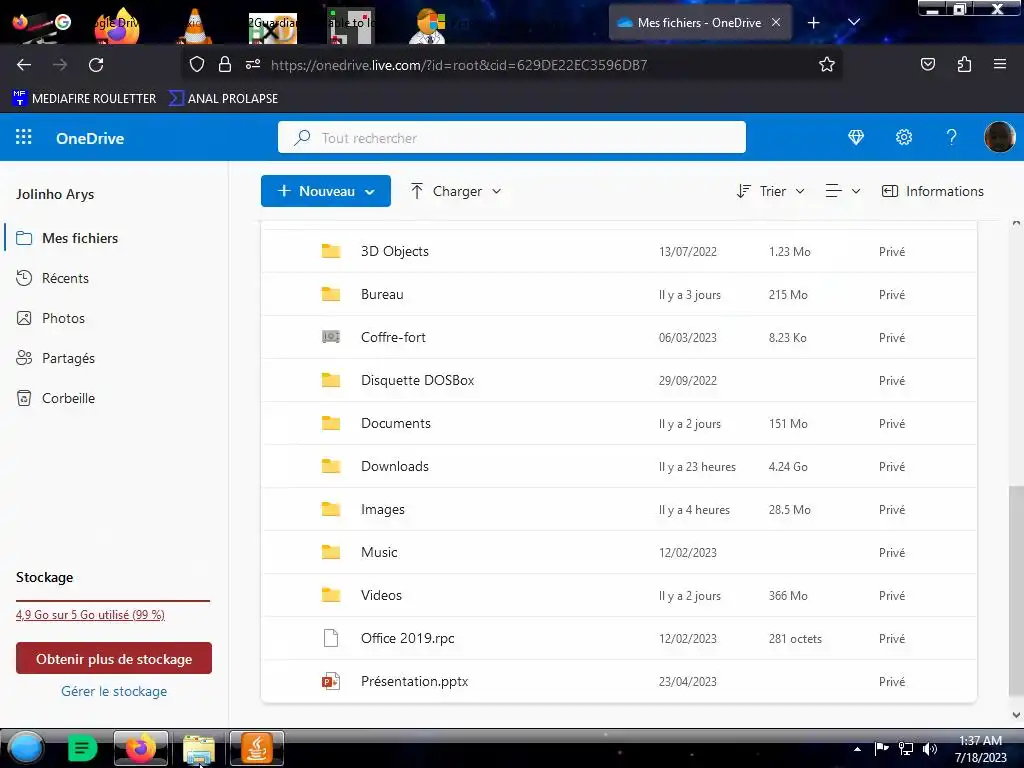Go to Mes fichiers in the sidebar

(x=80, y=238)
